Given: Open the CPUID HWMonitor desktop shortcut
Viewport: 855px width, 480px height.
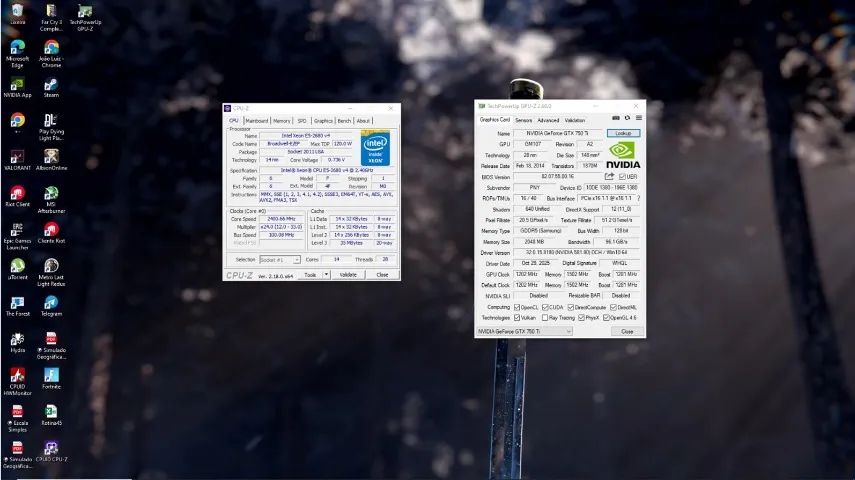Looking at the screenshot, I should pyautogui.click(x=17, y=382).
